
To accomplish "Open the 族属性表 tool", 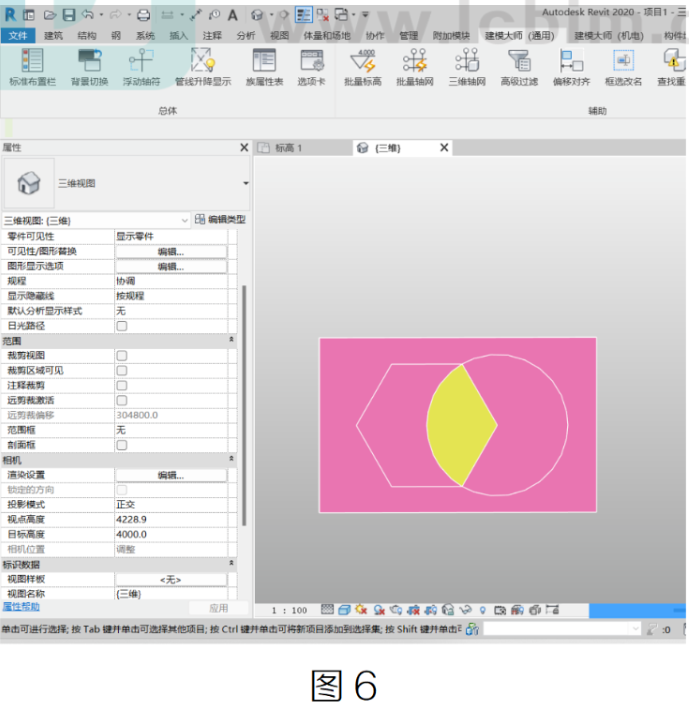I will [264, 61].
